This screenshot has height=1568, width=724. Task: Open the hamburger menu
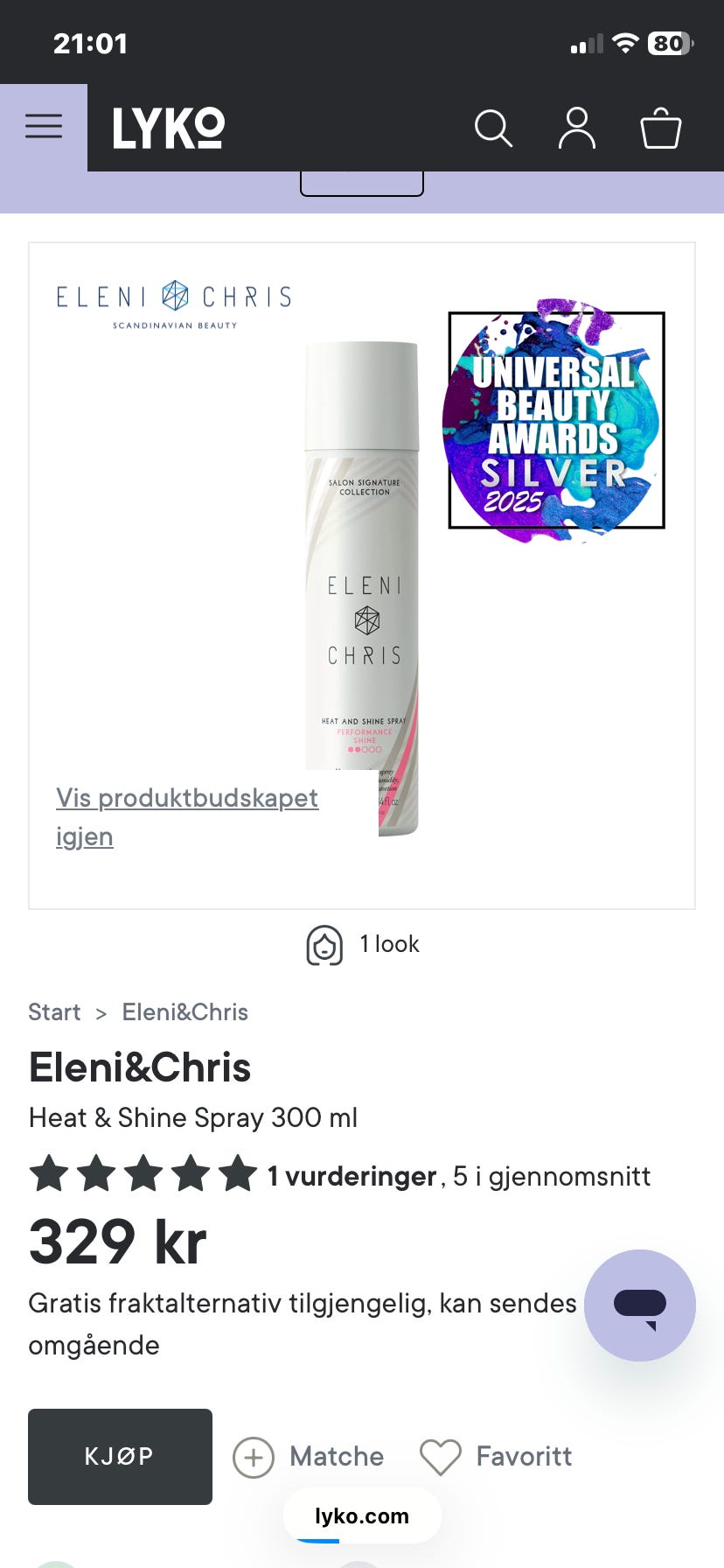point(44,127)
